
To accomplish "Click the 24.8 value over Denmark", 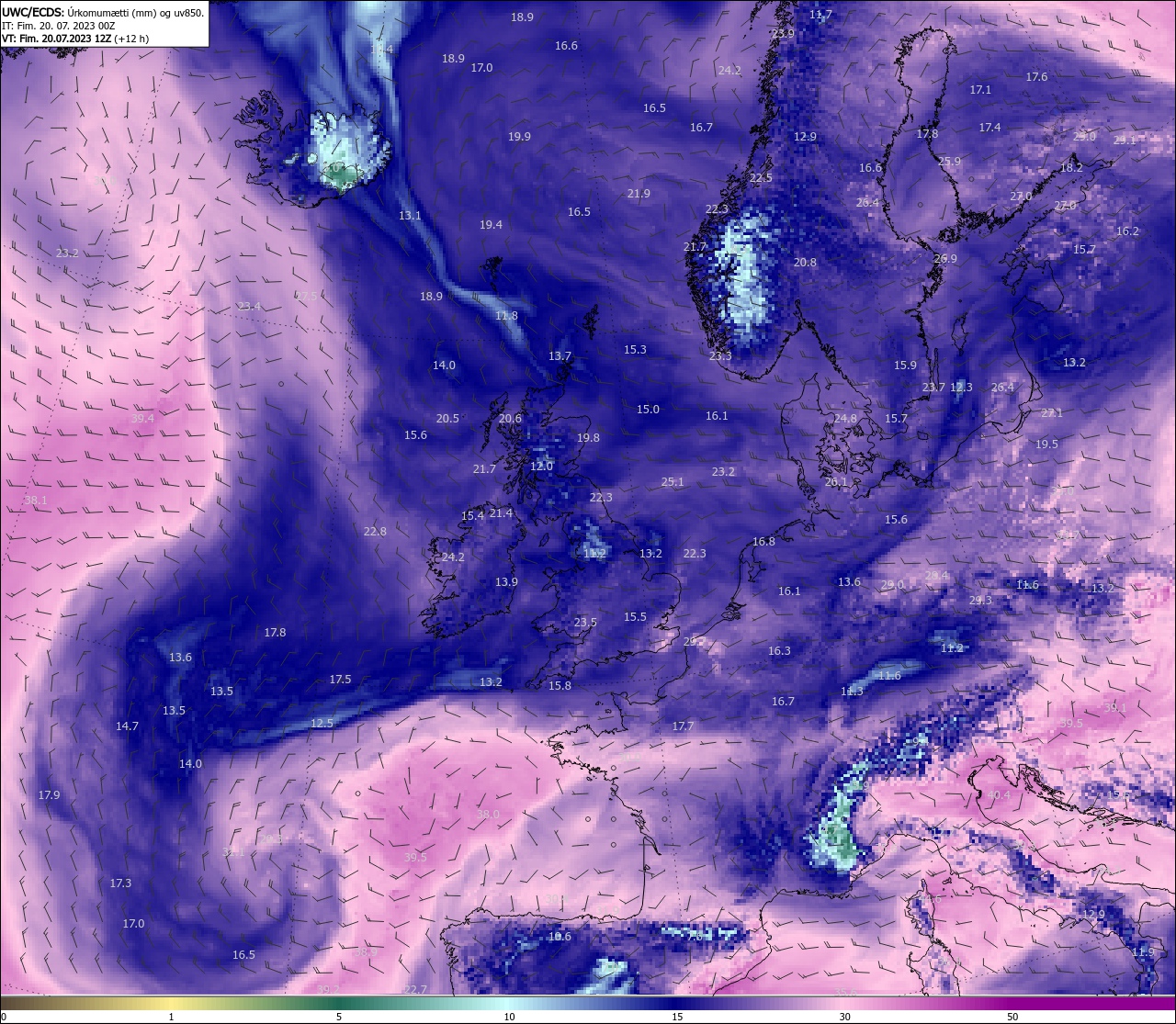I will tap(845, 419).
